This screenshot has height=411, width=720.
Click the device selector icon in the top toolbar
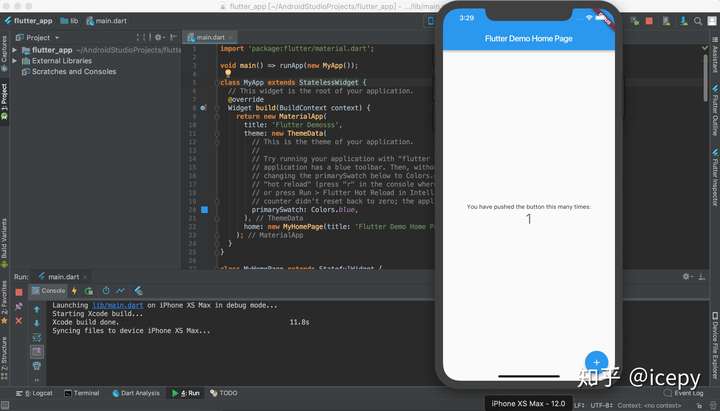[x=430, y=21]
